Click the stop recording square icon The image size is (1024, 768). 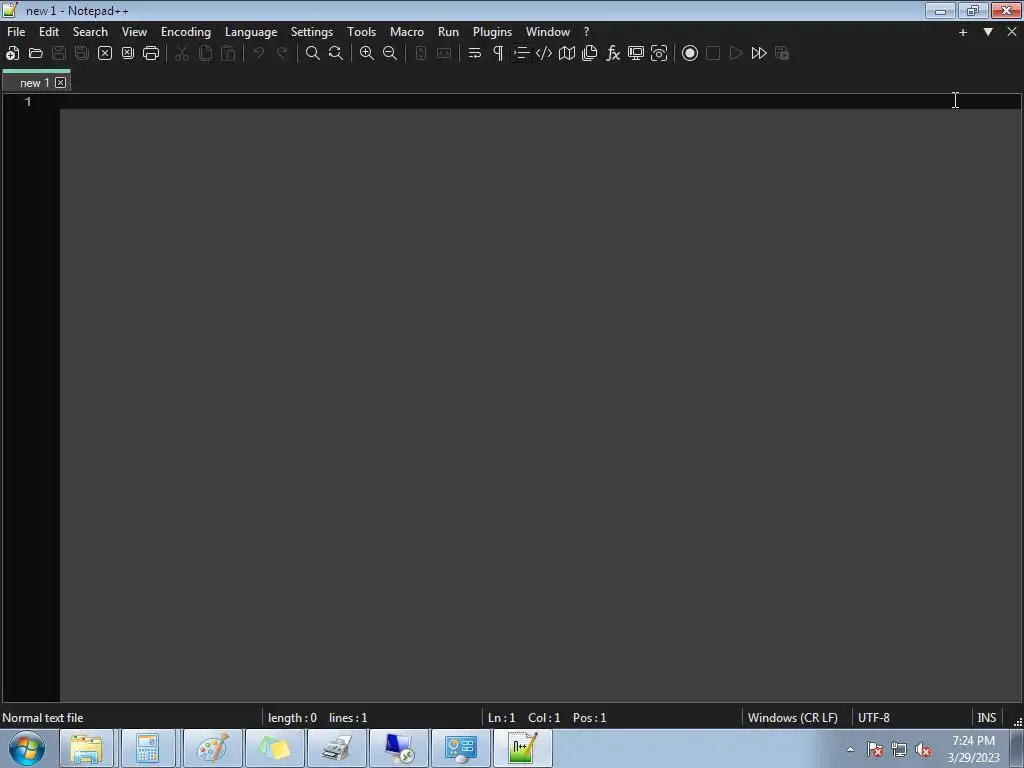(713, 54)
